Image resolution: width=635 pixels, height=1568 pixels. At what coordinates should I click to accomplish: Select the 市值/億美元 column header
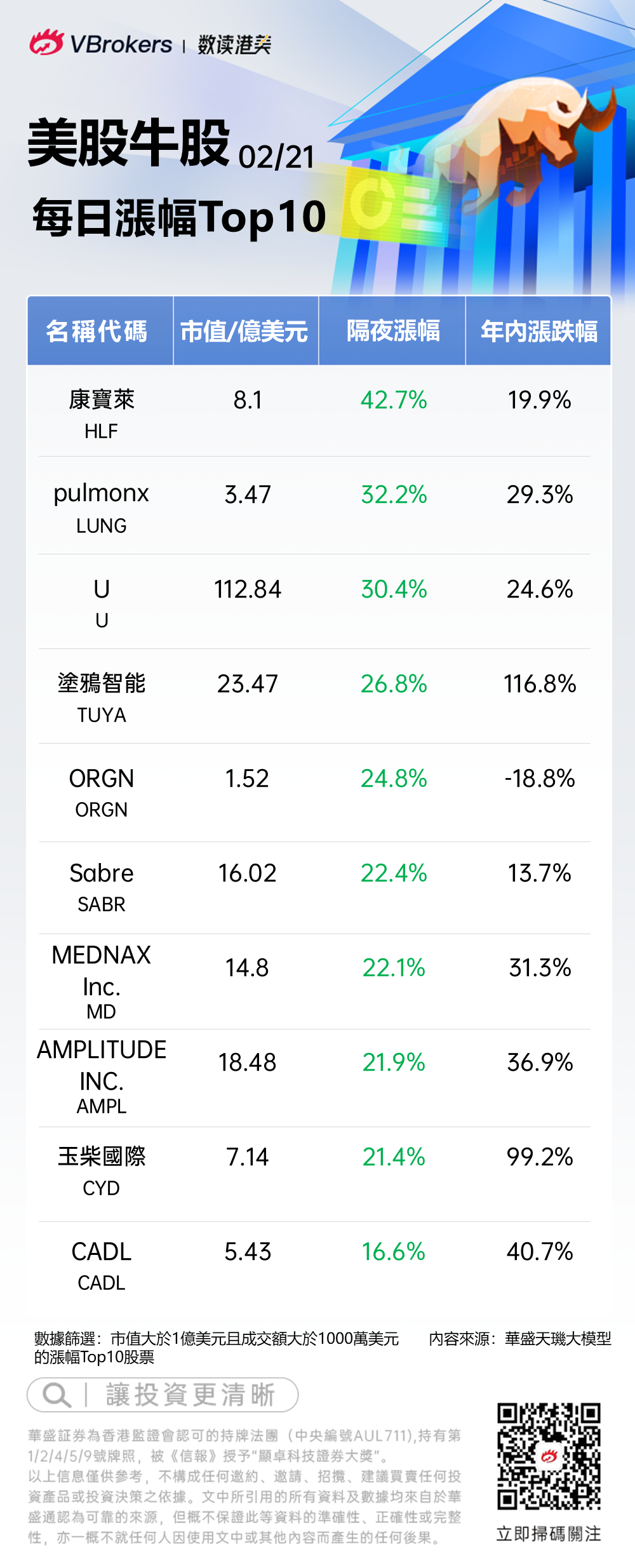[244, 332]
